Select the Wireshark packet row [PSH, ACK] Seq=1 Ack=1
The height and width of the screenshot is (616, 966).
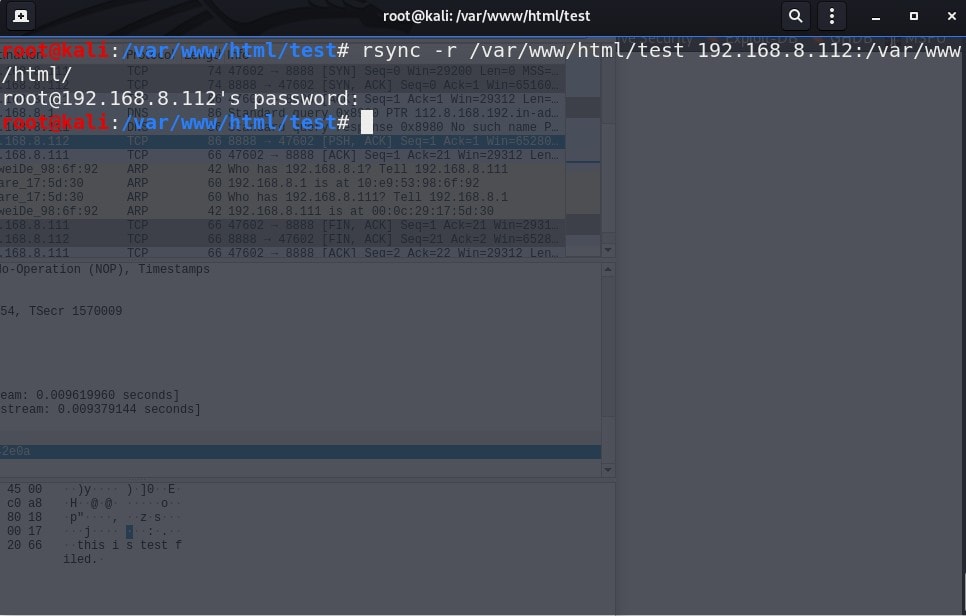(283, 141)
